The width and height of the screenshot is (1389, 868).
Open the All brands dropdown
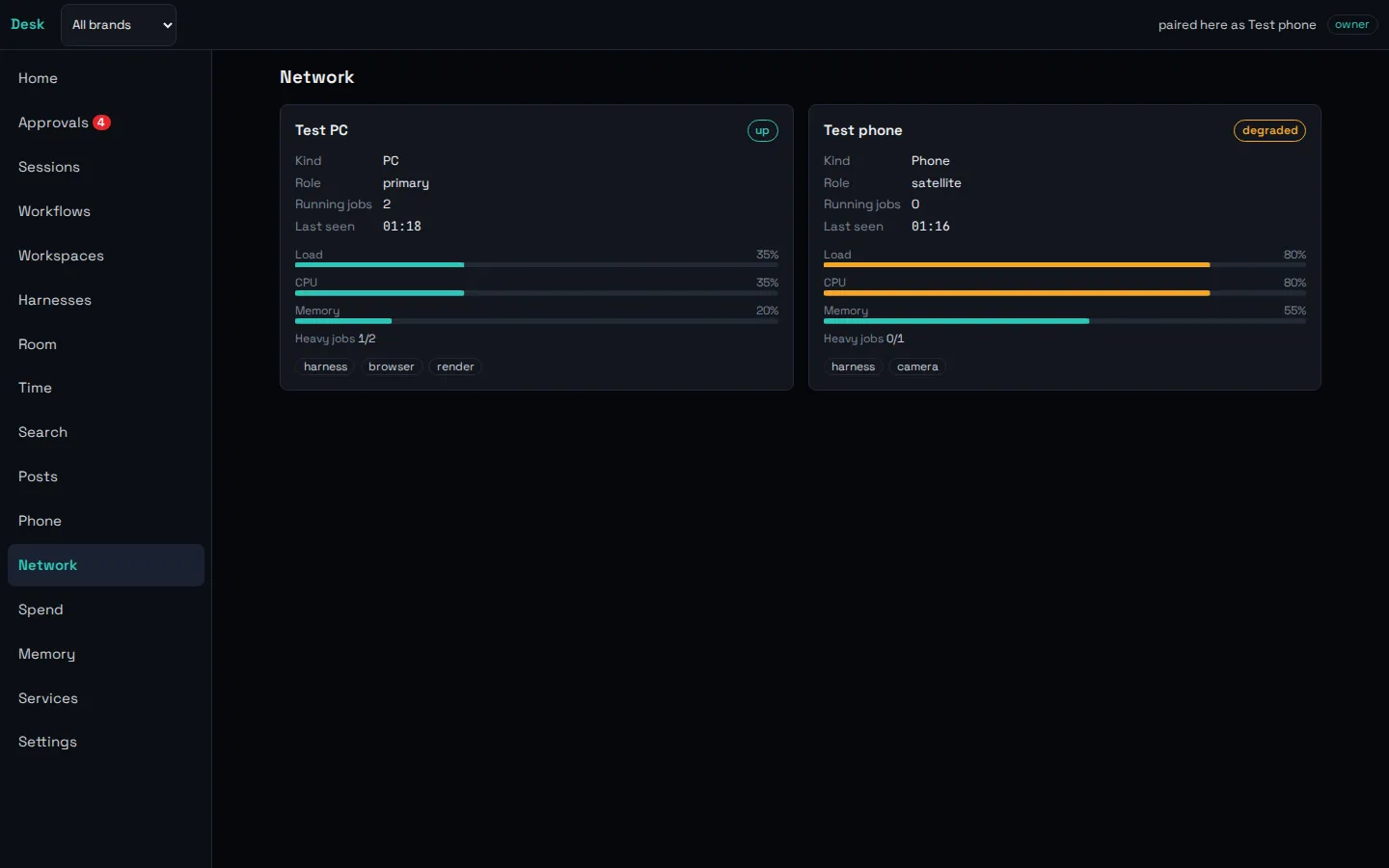119,25
